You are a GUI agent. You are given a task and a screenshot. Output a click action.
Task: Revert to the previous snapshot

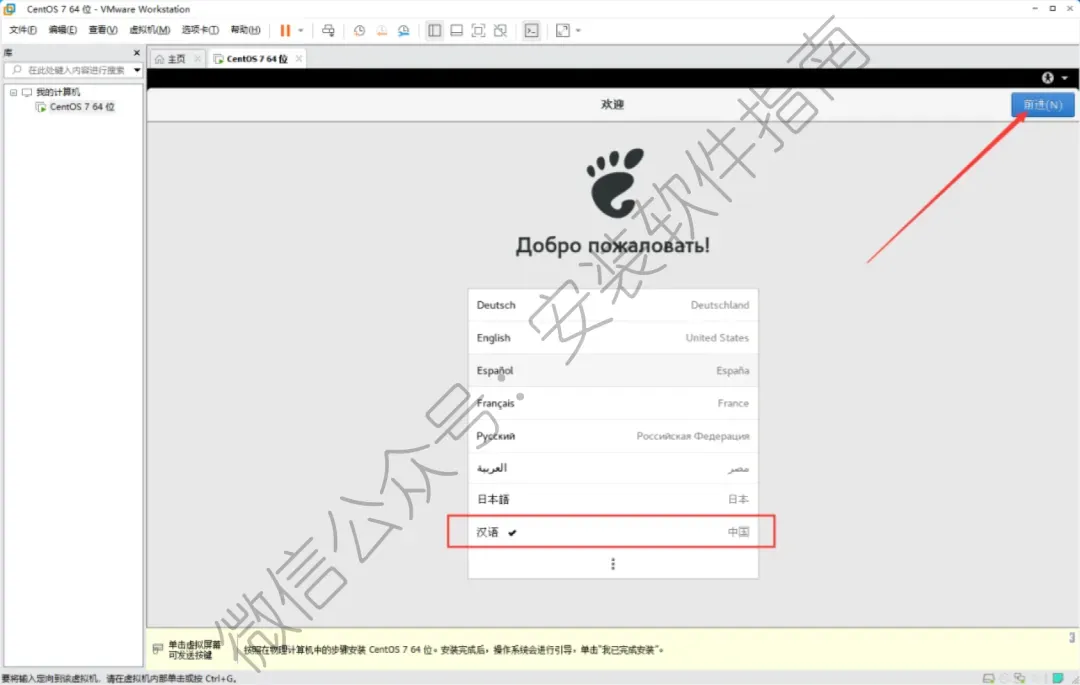[x=381, y=30]
